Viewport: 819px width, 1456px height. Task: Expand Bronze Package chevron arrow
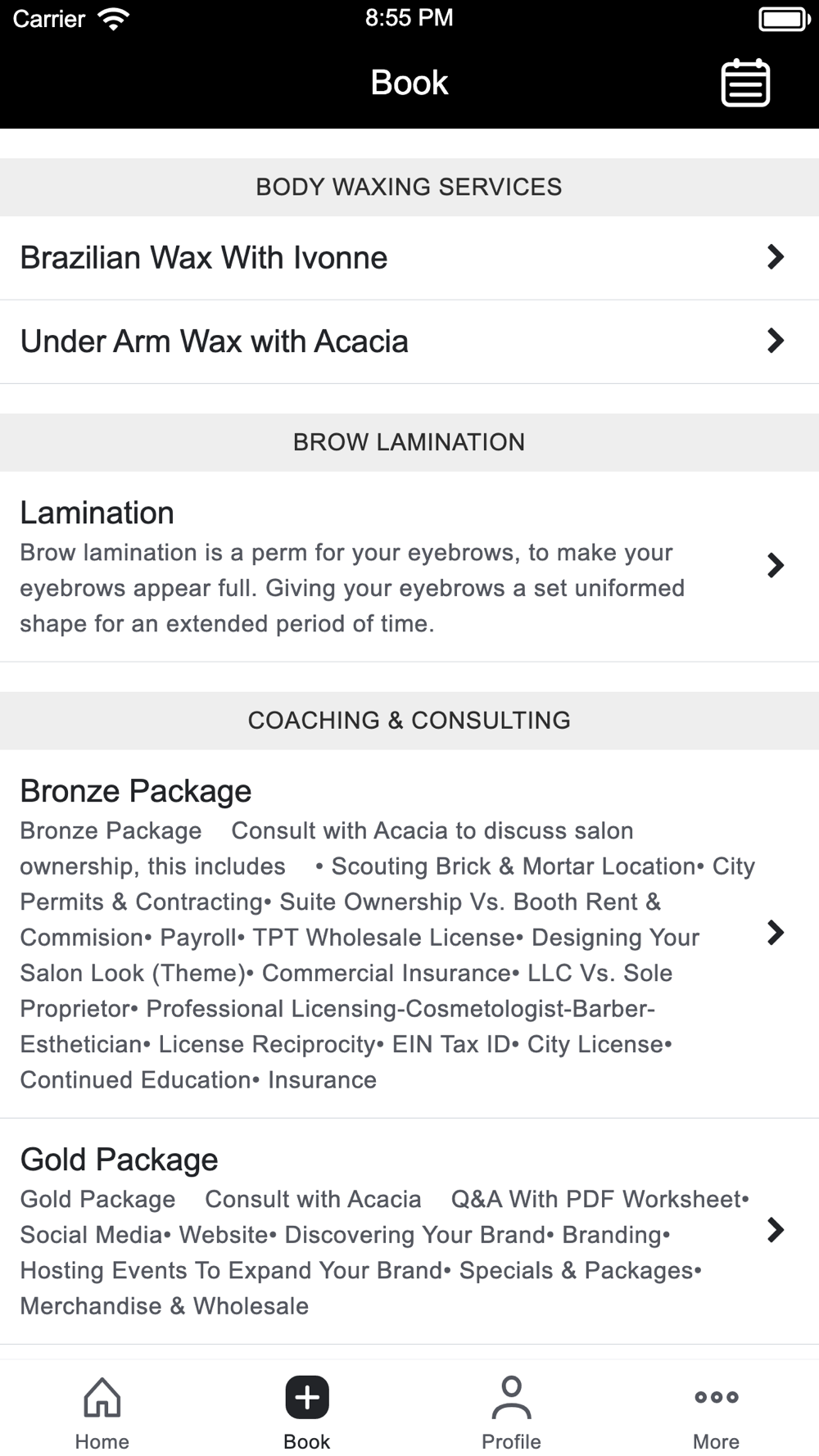coord(775,932)
